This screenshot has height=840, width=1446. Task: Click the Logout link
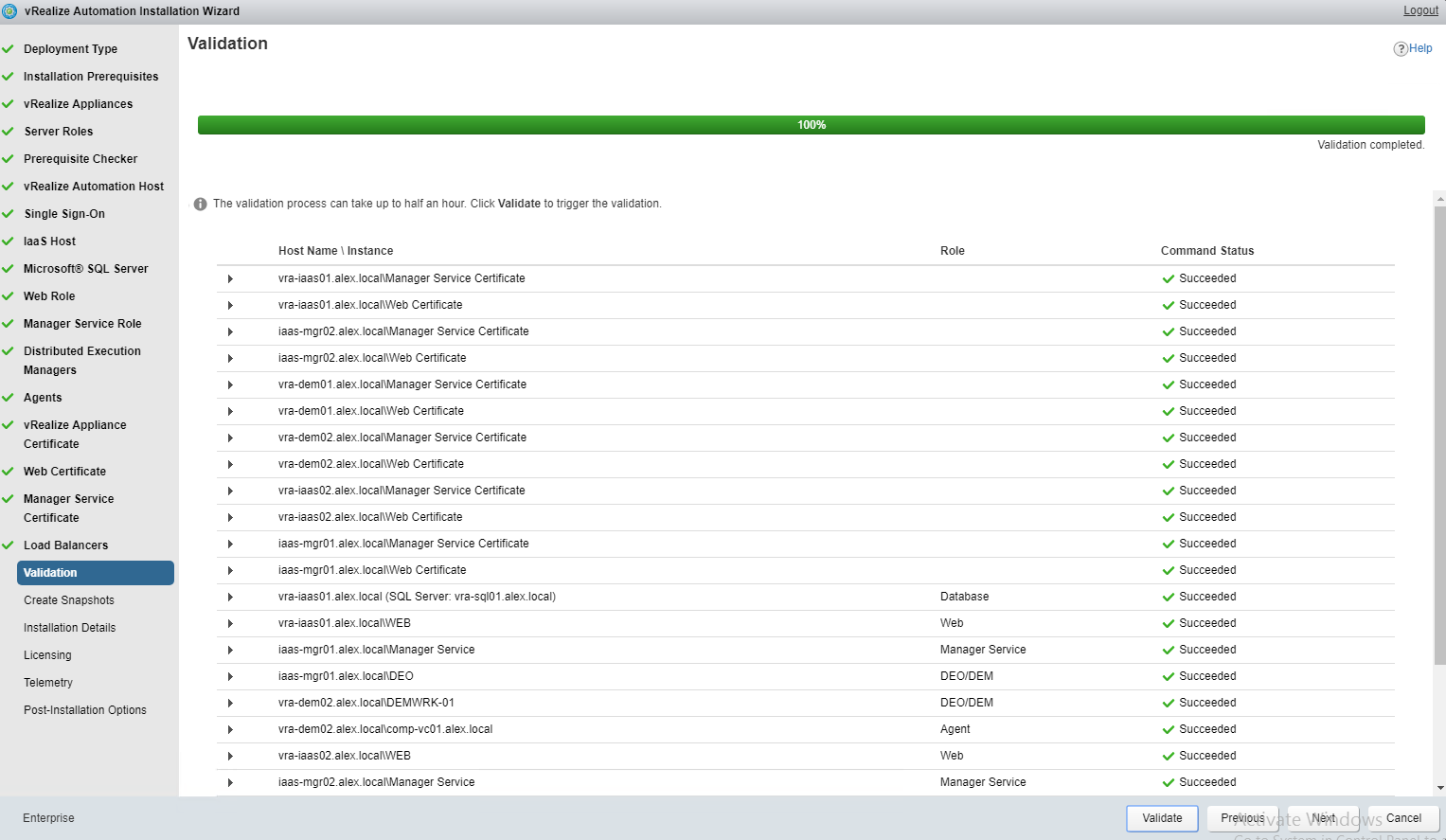click(x=1420, y=10)
